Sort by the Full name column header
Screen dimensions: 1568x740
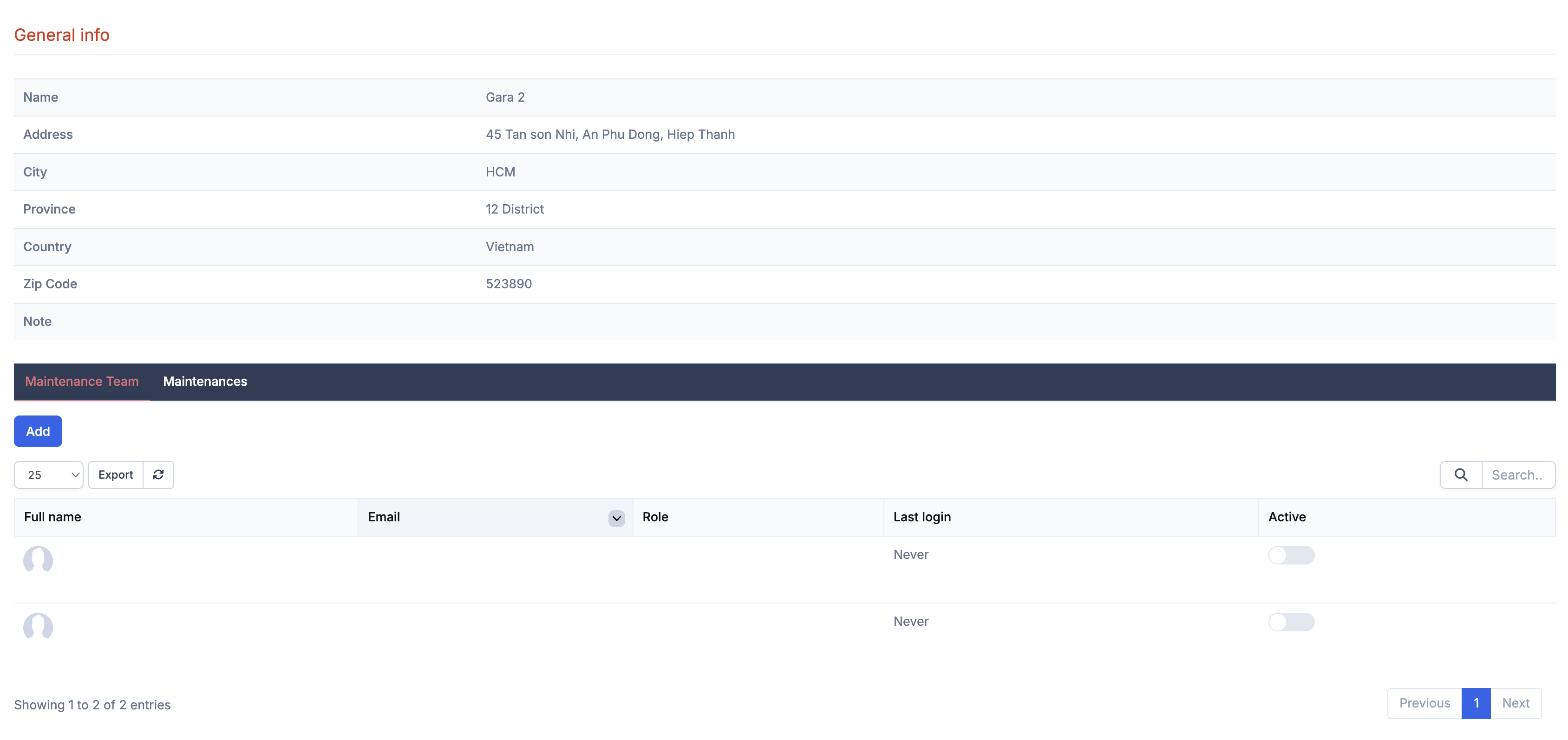(x=52, y=517)
